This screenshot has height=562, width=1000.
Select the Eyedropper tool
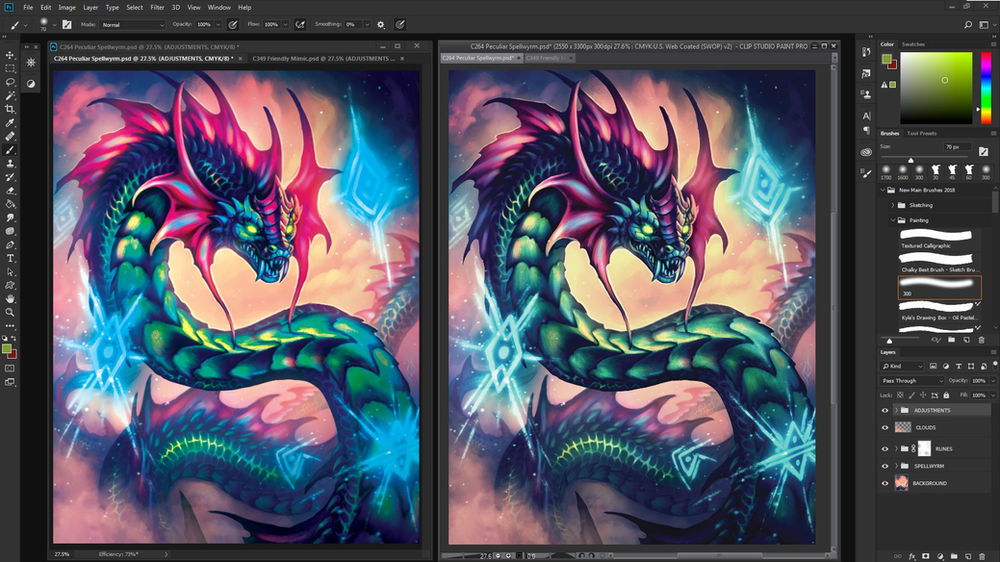click(x=10, y=122)
